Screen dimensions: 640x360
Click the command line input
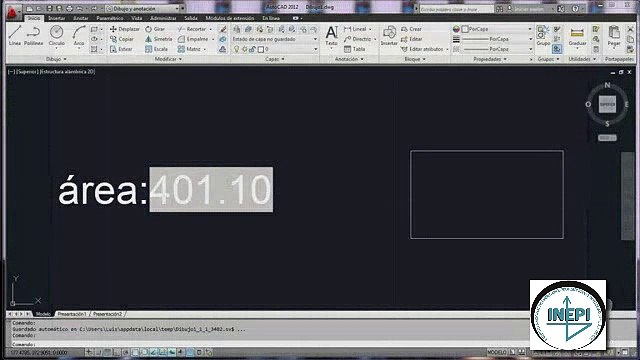point(269,344)
